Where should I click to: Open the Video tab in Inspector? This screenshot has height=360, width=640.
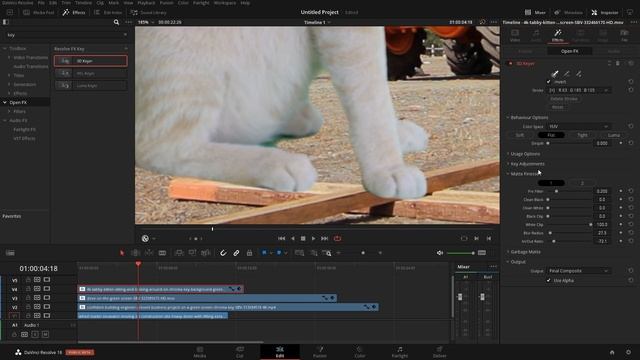tap(515, 35)
